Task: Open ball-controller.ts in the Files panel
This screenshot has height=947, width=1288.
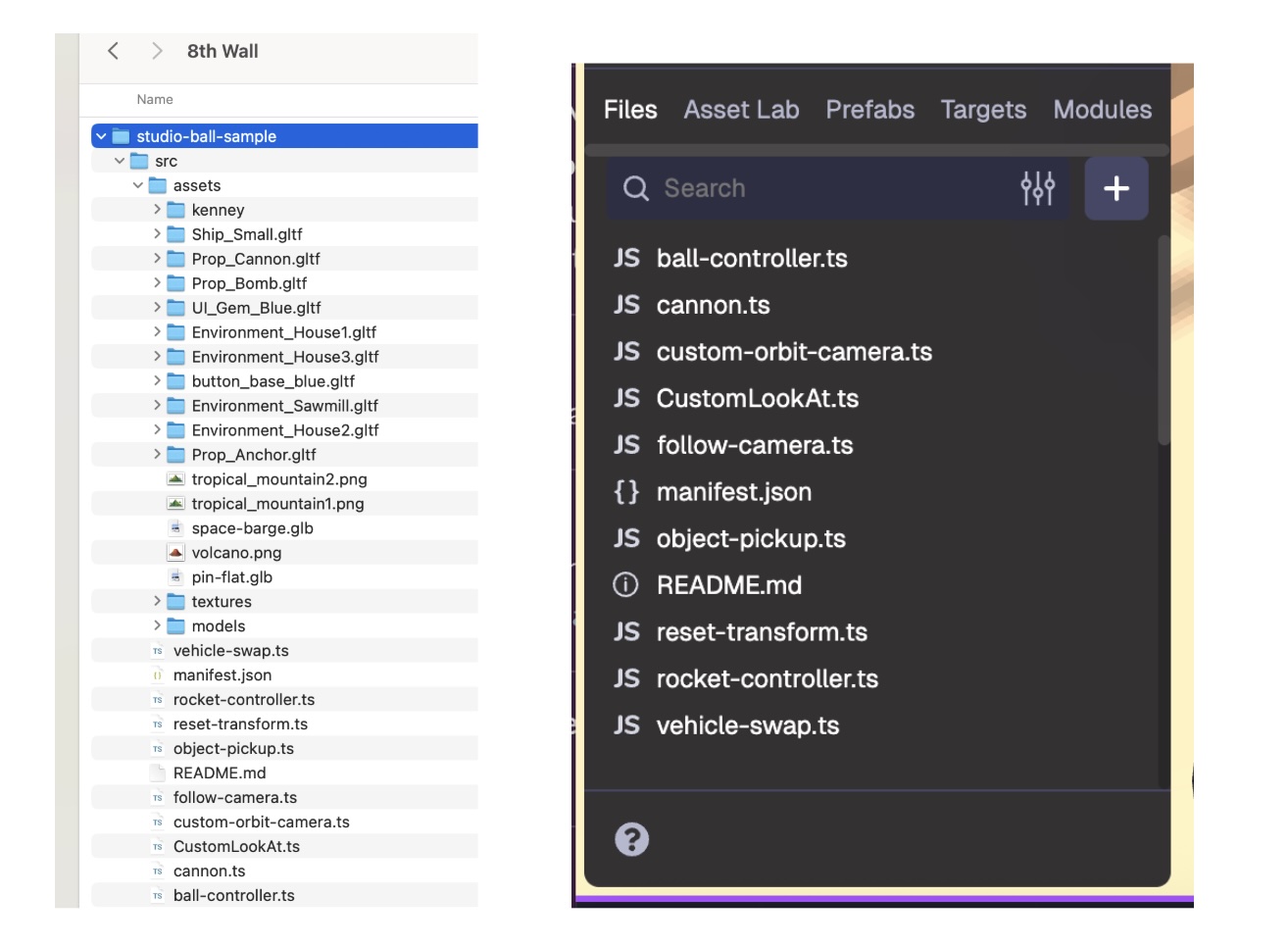Action: pos(751,259)
